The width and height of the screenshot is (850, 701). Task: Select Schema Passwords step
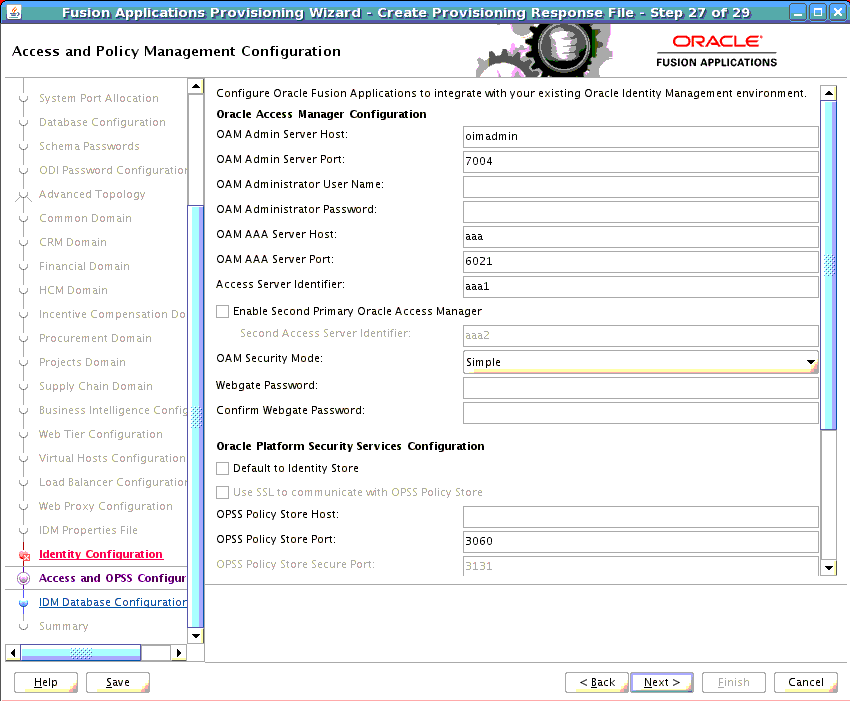coord(89,146)
